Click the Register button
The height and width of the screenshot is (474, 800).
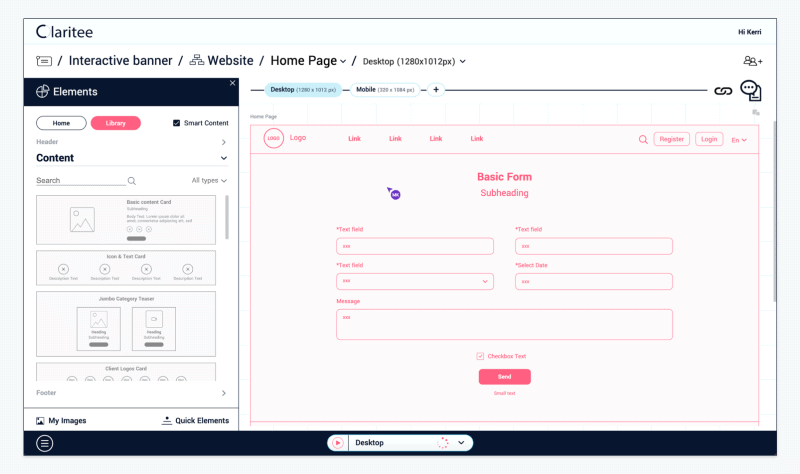[671, 139]
